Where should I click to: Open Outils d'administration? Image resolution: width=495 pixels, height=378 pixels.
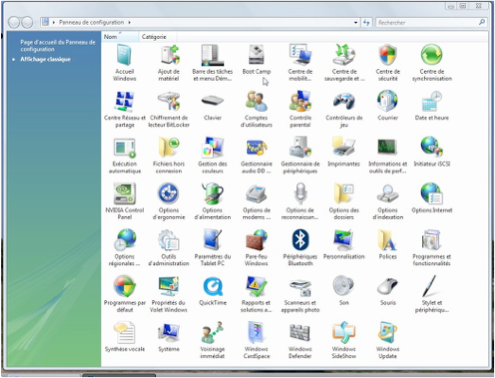point(169,247)
